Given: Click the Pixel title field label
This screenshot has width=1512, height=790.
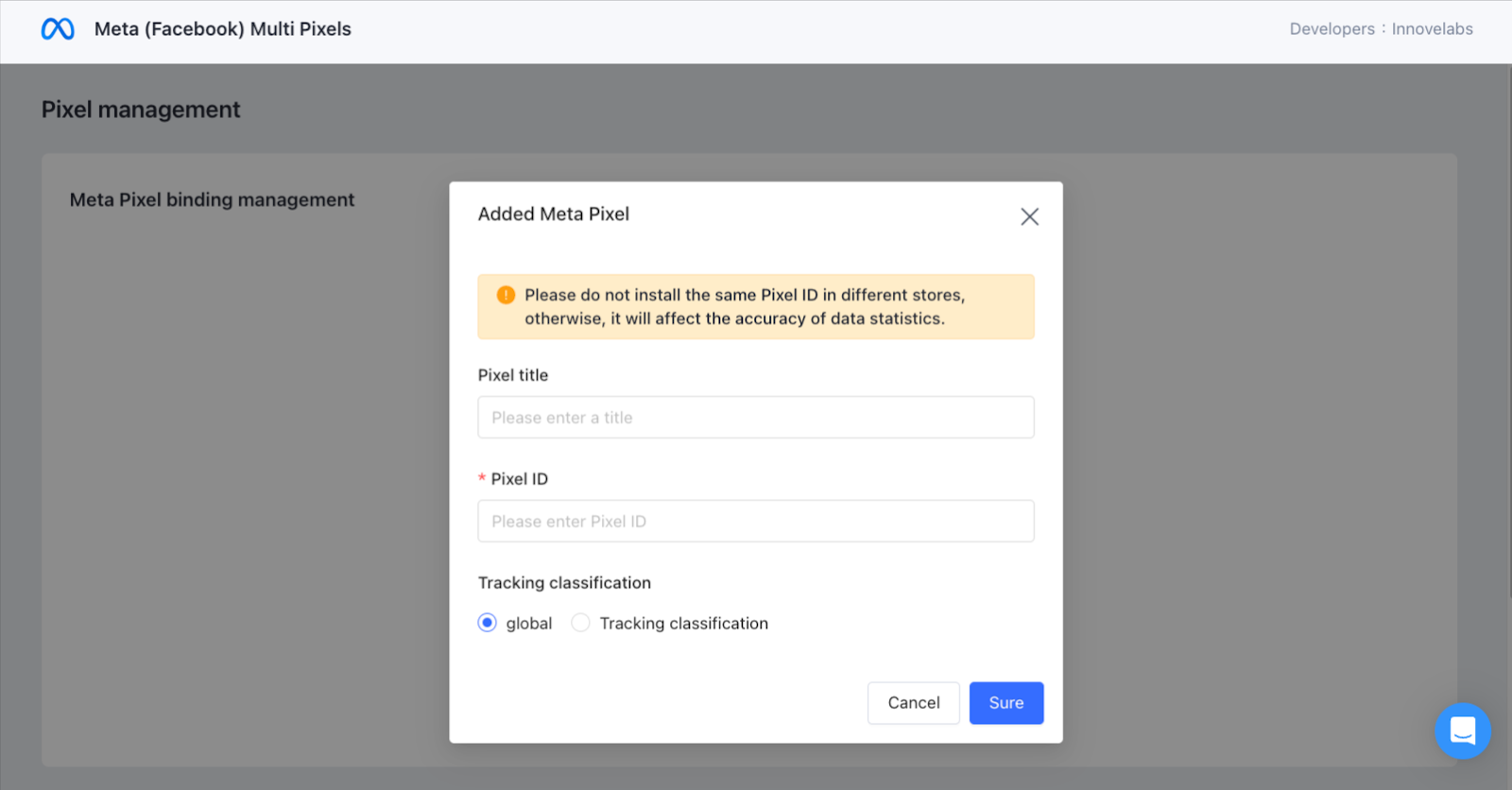Looking at the screenshot, I should coord(512,375).
